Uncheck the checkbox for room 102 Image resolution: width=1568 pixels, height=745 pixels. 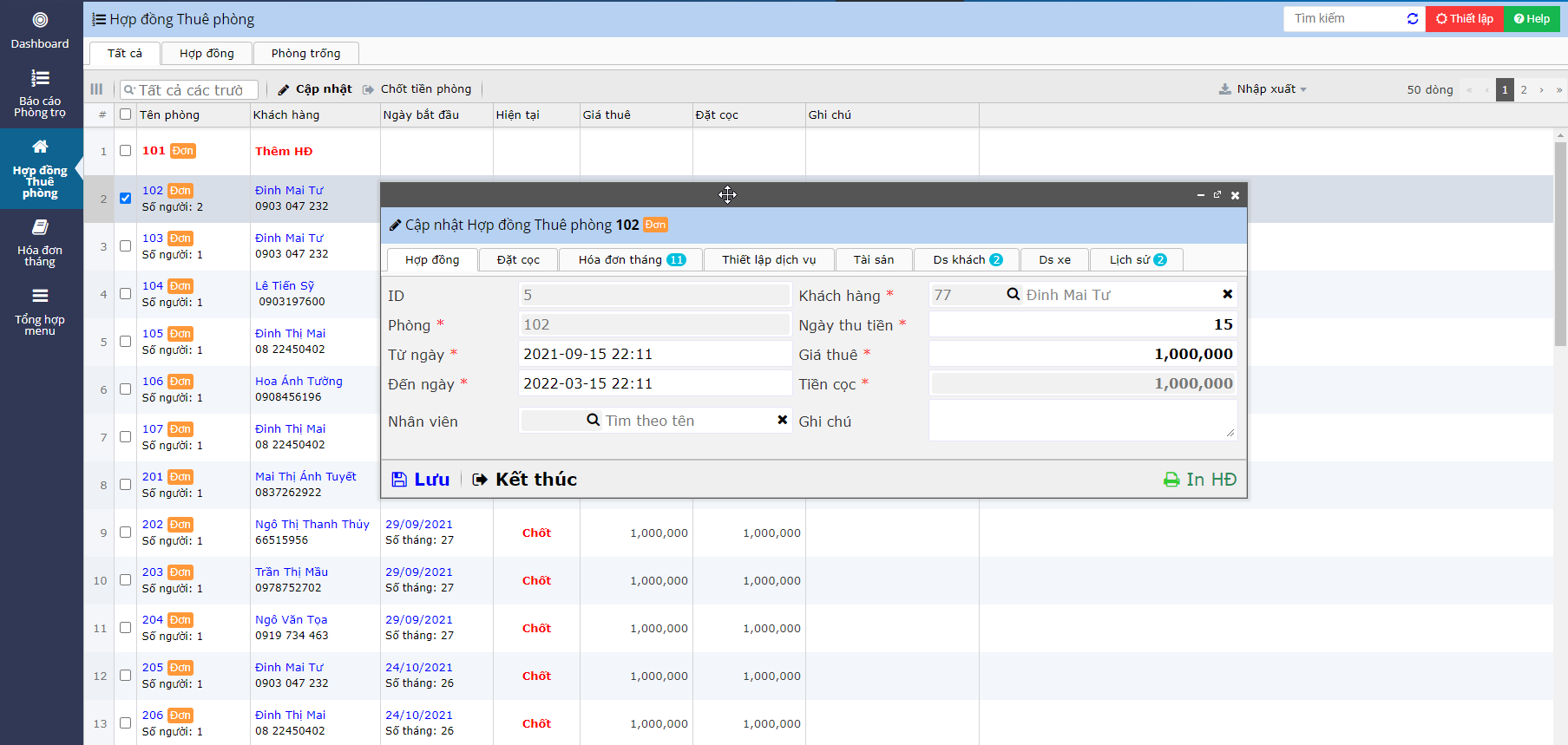(126, 198)
